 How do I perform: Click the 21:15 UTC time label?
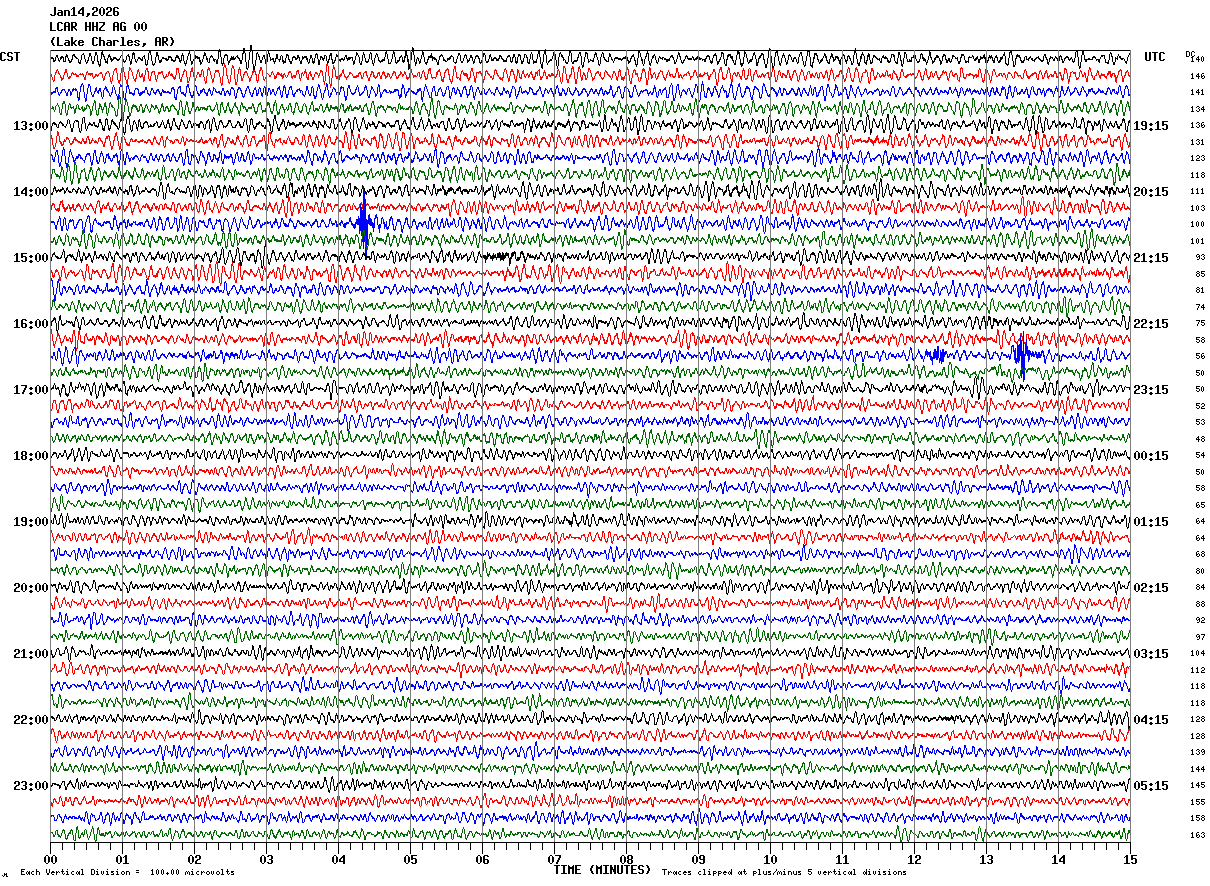point(1151,258)
